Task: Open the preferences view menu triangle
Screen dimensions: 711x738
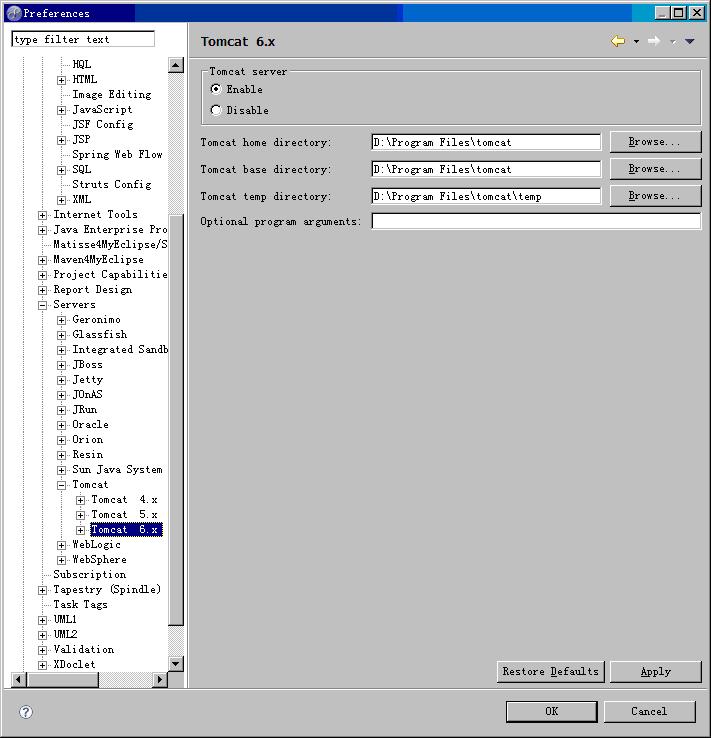Action: coord(689,41)
